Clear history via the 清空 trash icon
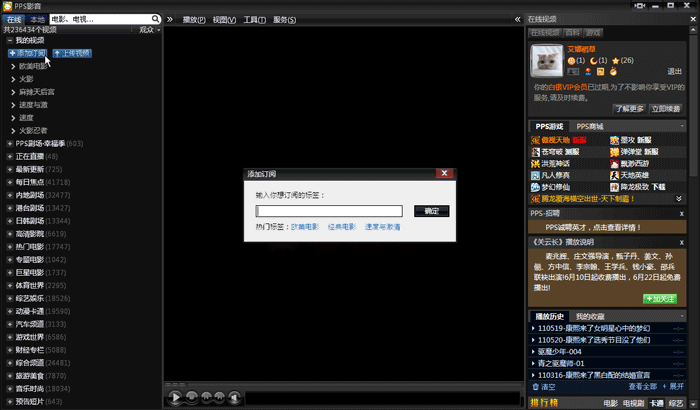The width and height of the screenshot is (700, 410). coord(536,386)
